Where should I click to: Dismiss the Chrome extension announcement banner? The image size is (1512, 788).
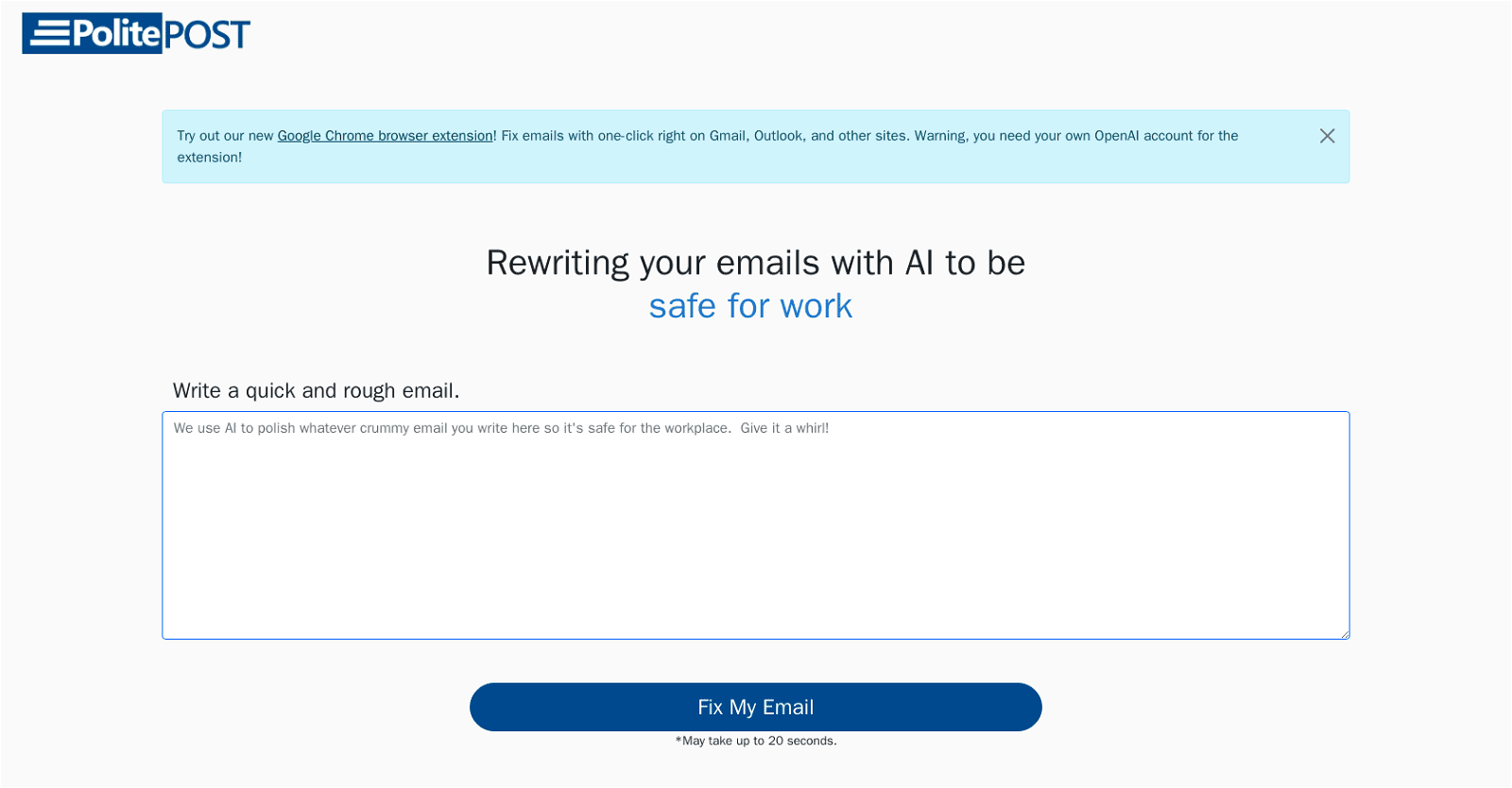point(1326,136)
